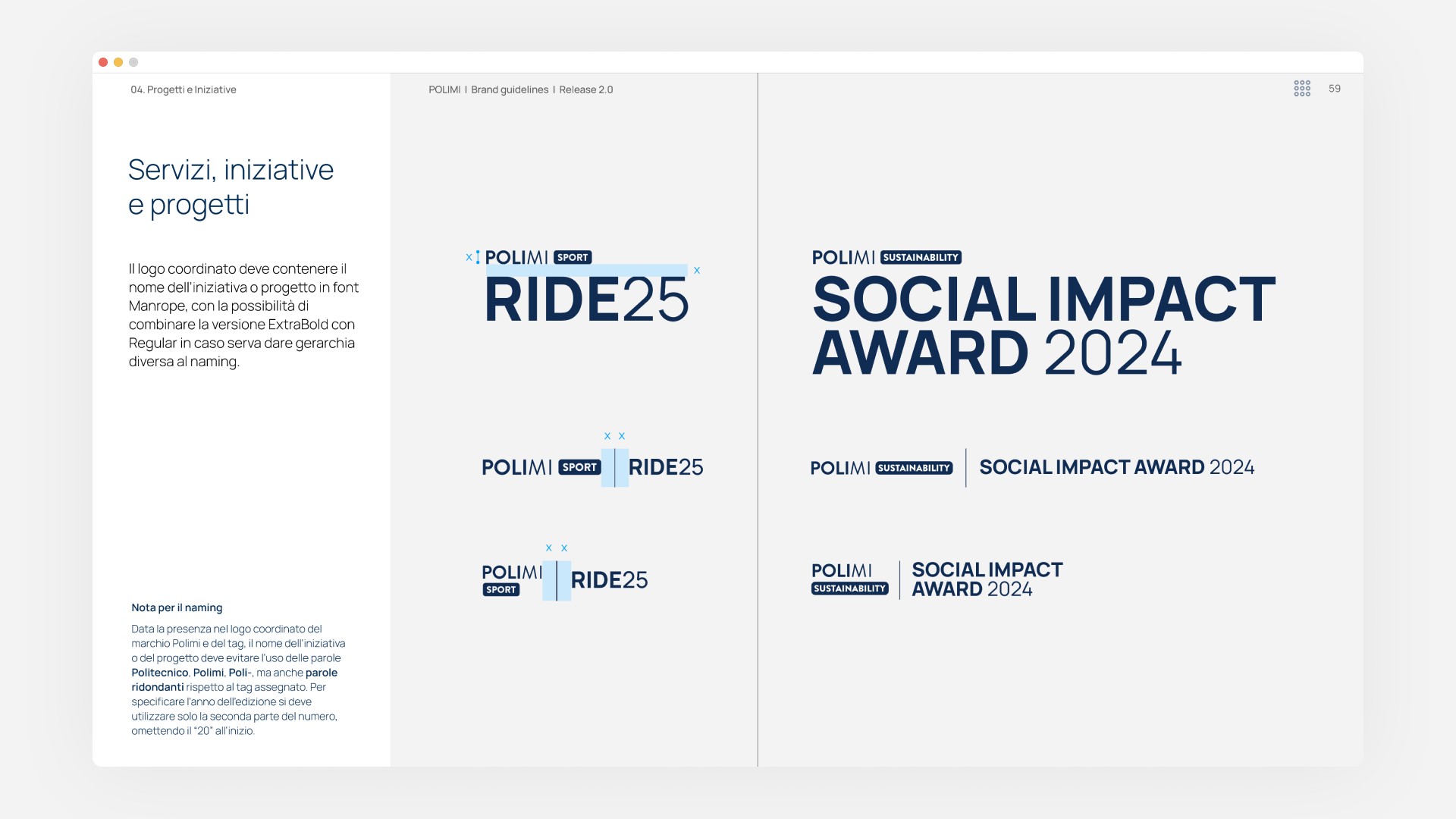
Task: Click the POLIMI header text at top
Action: click(444, 89)
